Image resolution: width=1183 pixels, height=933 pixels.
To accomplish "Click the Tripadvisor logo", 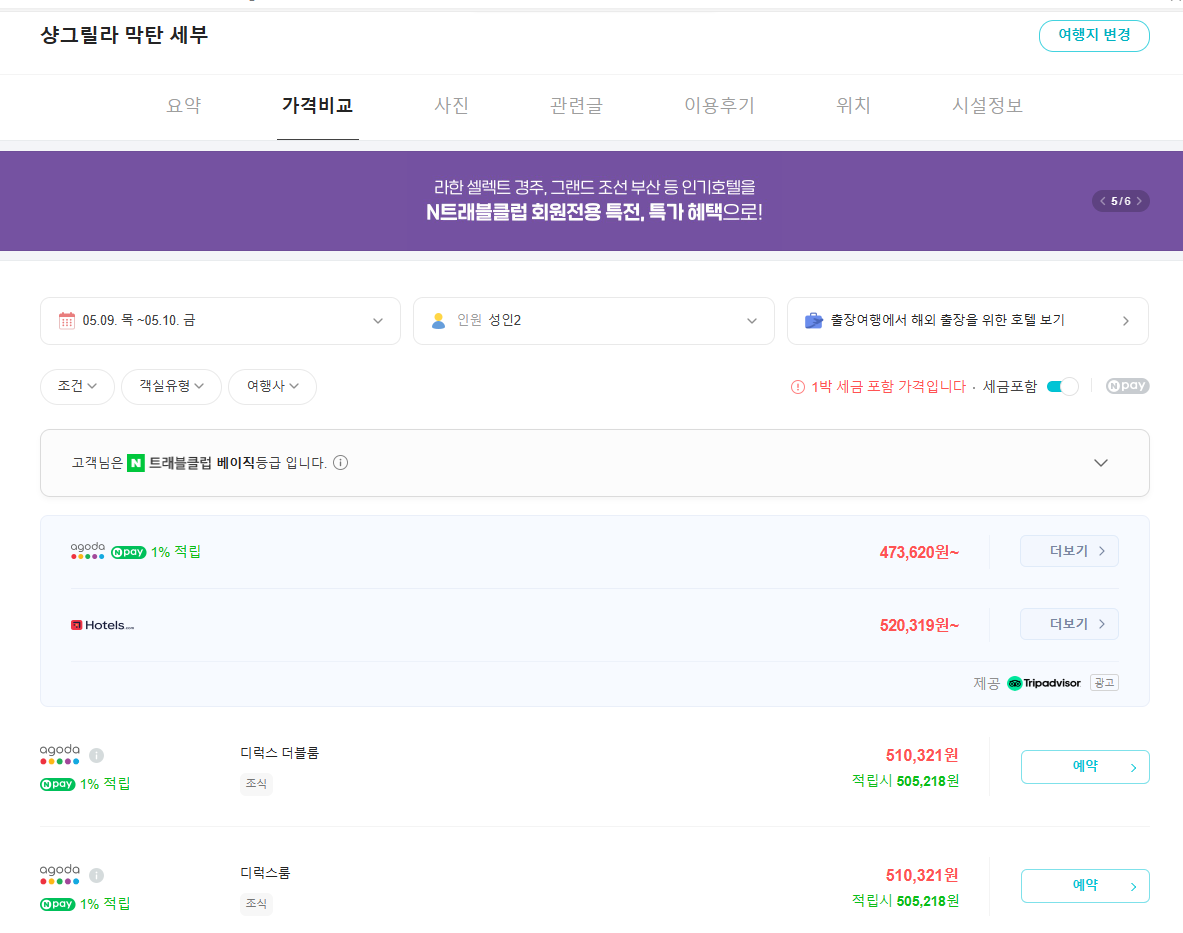I will 1044,683.
